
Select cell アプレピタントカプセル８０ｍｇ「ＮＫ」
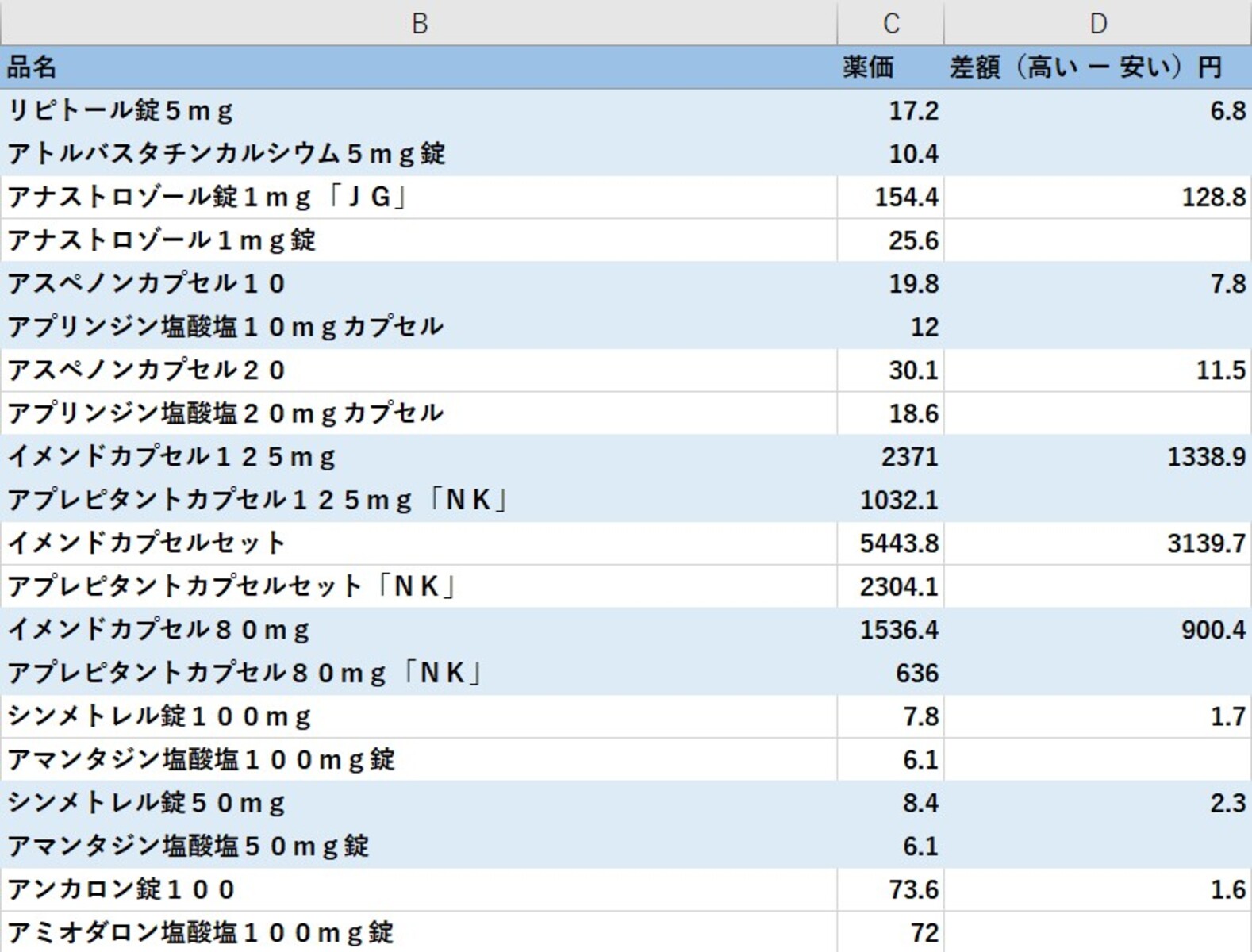[x=419, y=673]
